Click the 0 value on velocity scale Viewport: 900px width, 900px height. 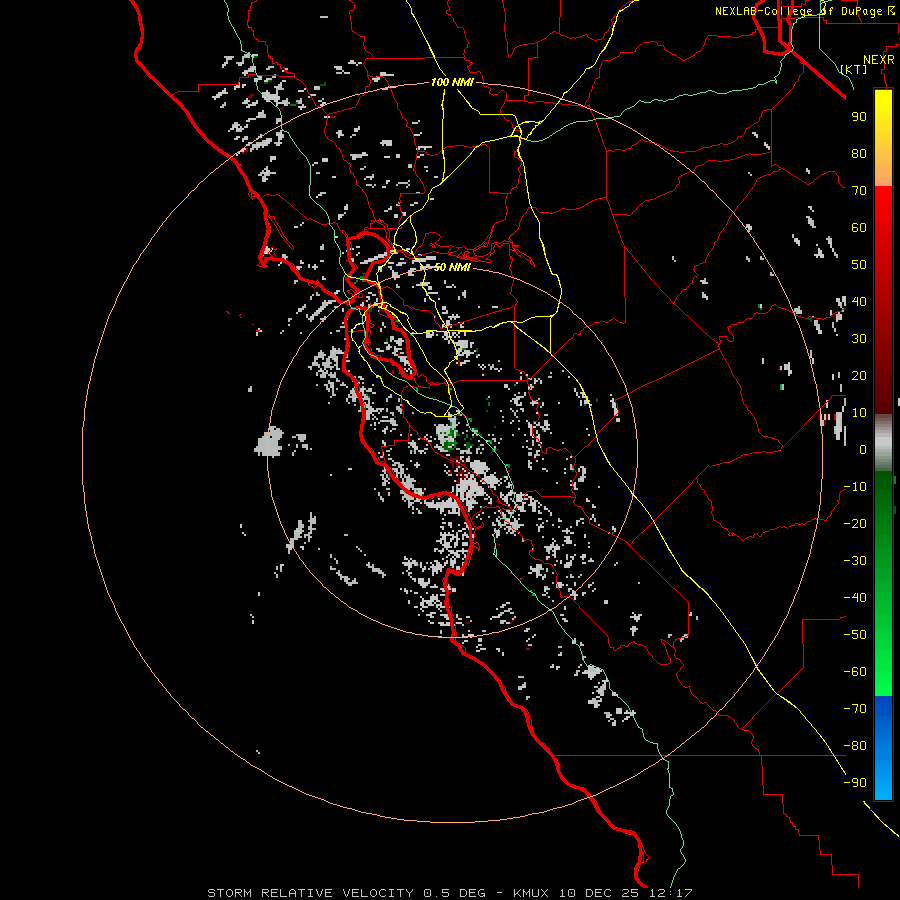point(863,449)
